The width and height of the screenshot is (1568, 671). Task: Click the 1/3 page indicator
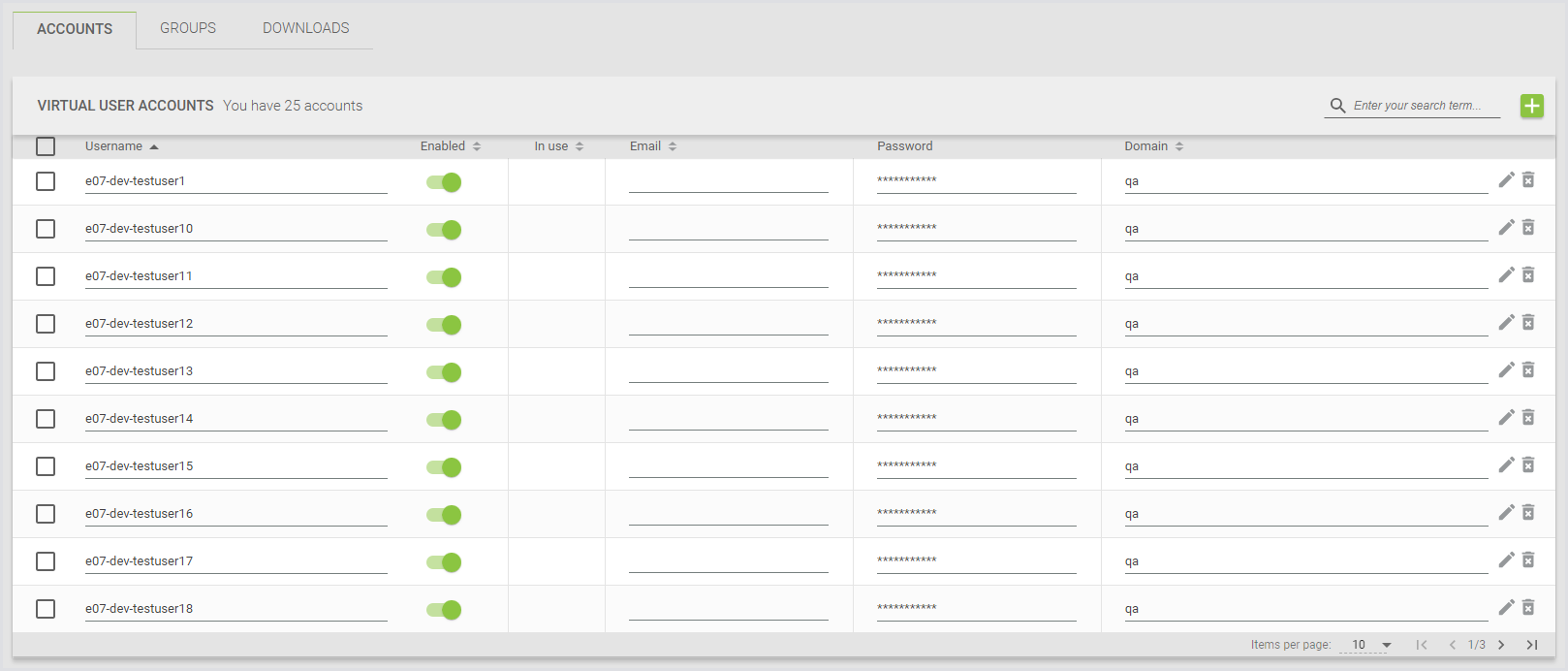pos(1477,645)
